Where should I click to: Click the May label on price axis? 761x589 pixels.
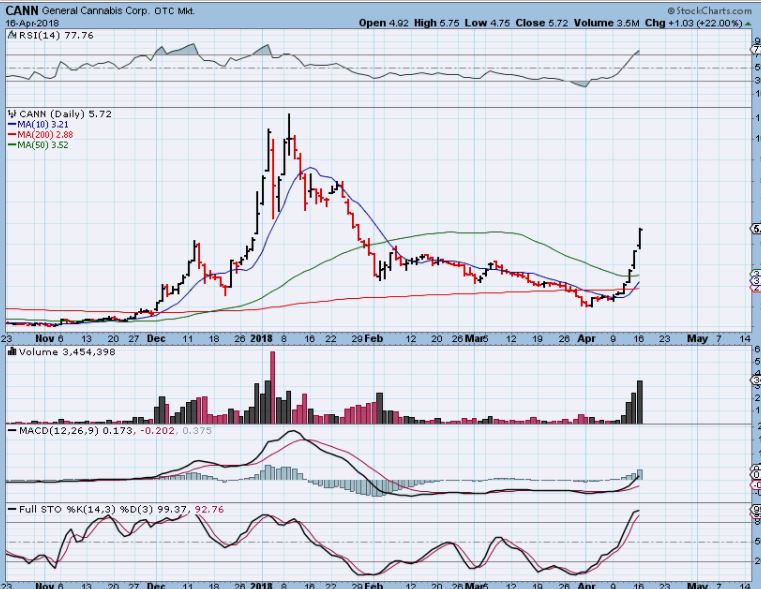[x=697, y=339]
